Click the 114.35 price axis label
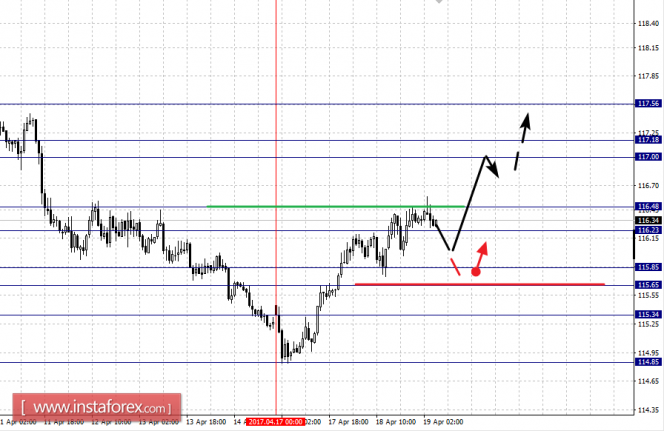The width and height of the screenshot is (664, 431). point(648,410)
